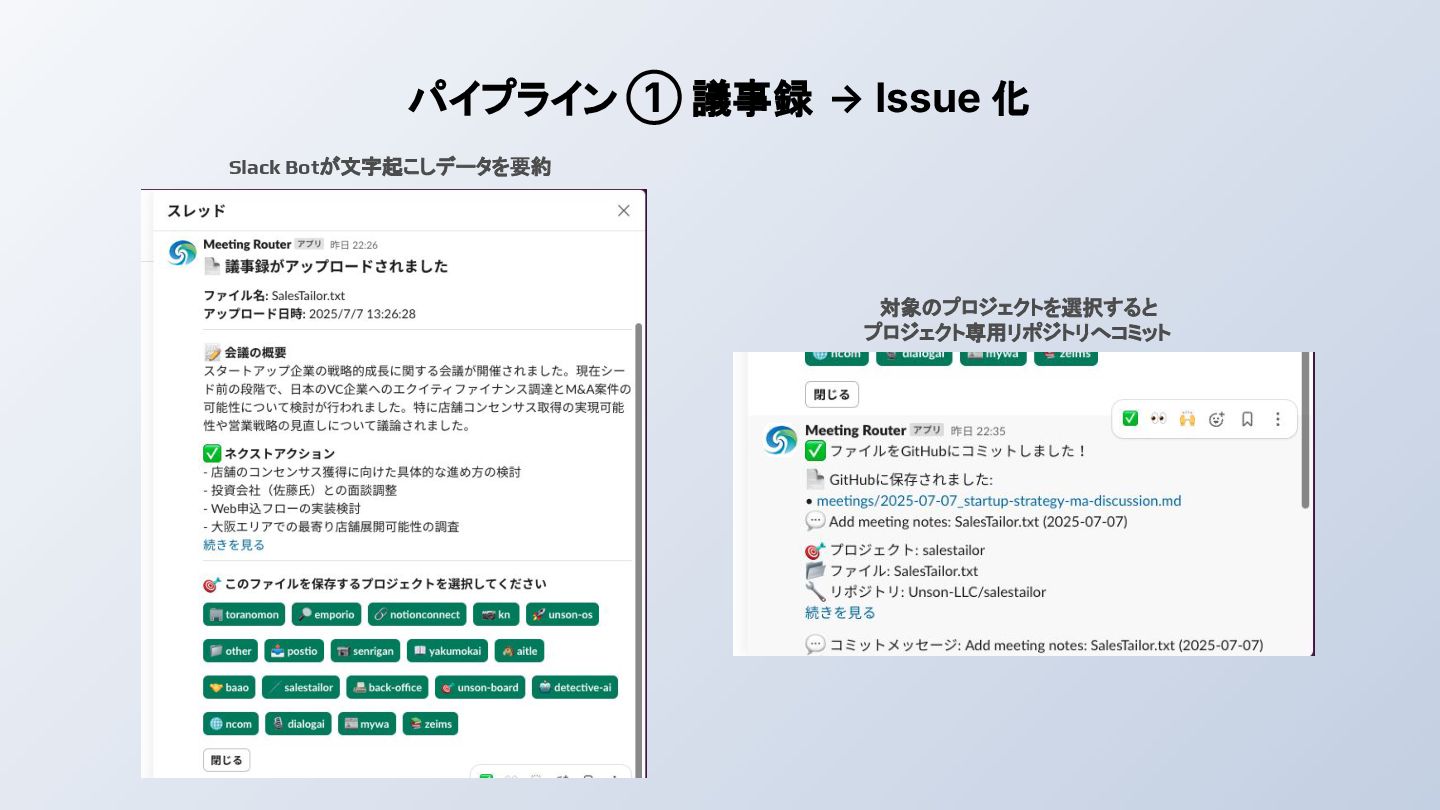The height and width of the screenshot is (810, 1440).
Task: Expand 続きを見る under ネクストアクション list
Action: (x=234, y=545)
